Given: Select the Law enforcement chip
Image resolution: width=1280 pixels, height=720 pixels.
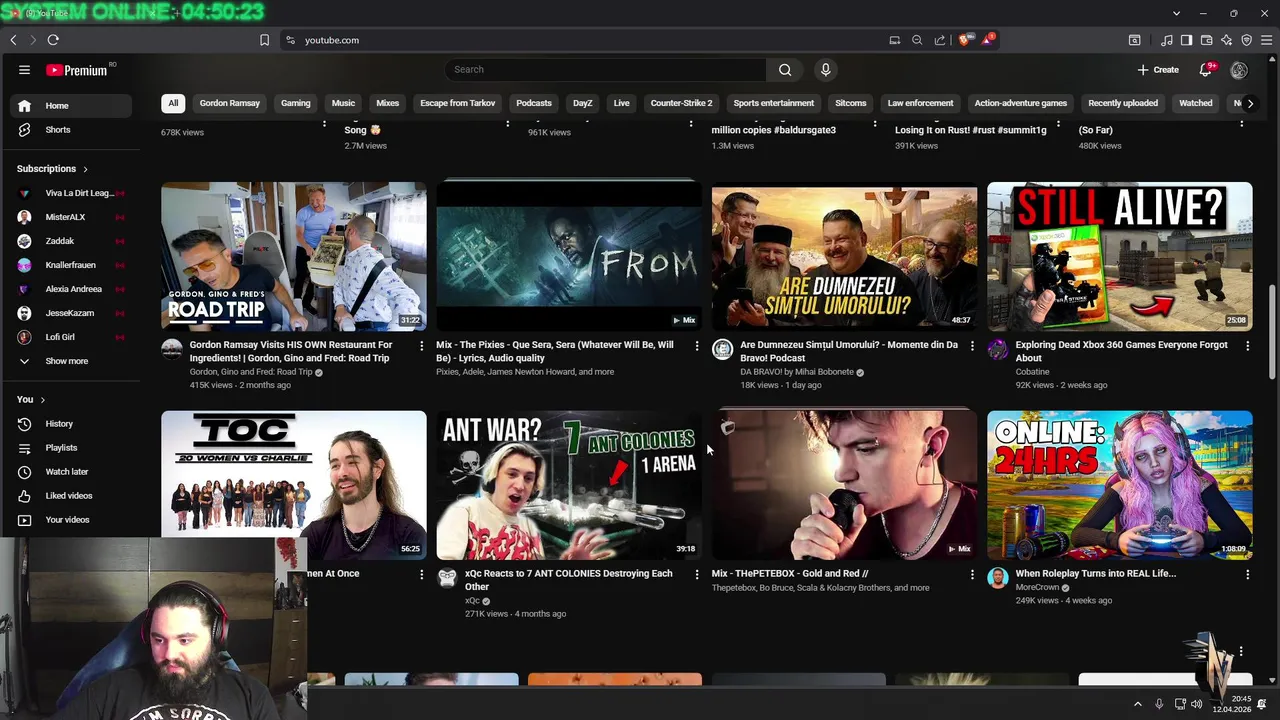Looking at the screenshot, I should click(x=920, y=103).
